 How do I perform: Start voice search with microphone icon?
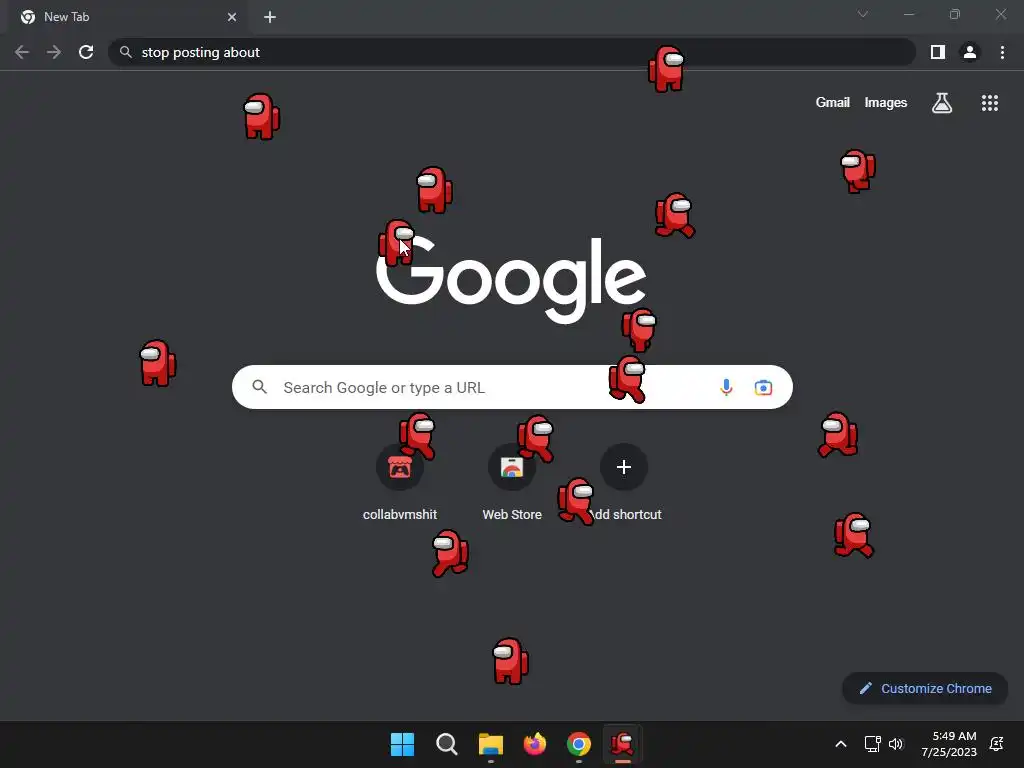[x=726, y=387]
